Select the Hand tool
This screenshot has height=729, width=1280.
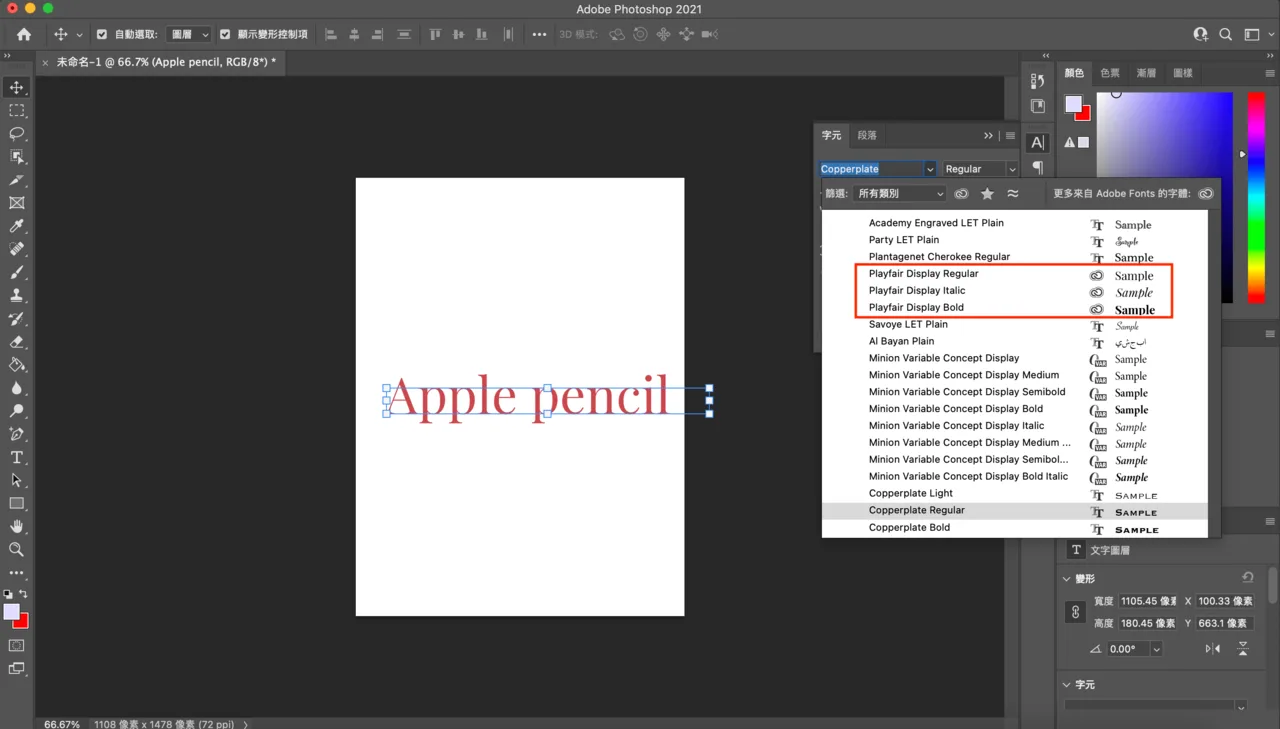tap(17, 526)
